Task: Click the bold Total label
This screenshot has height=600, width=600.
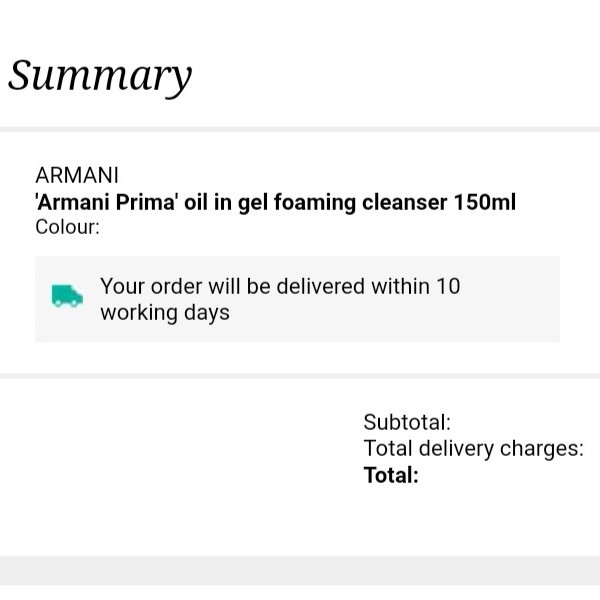Action: pos(391,475)
